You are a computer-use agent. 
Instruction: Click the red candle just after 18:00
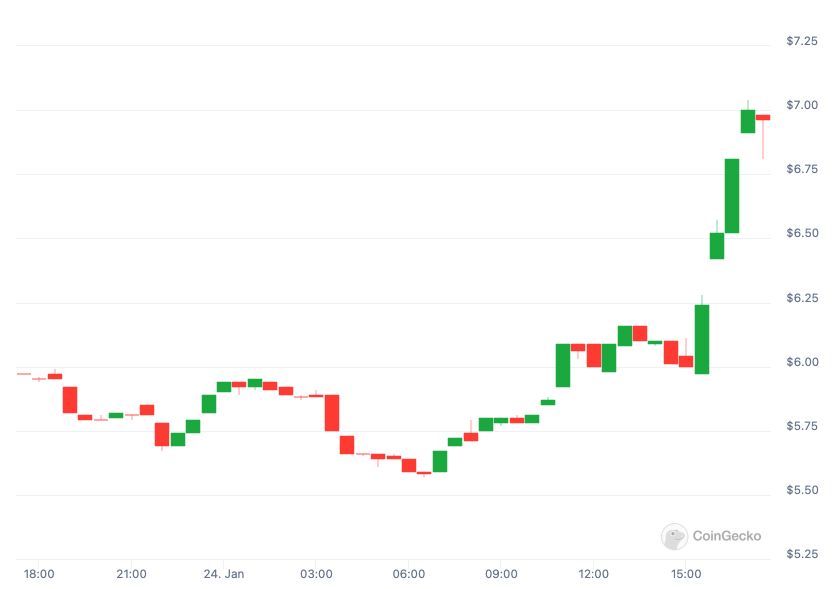click(x=55, y=377)
